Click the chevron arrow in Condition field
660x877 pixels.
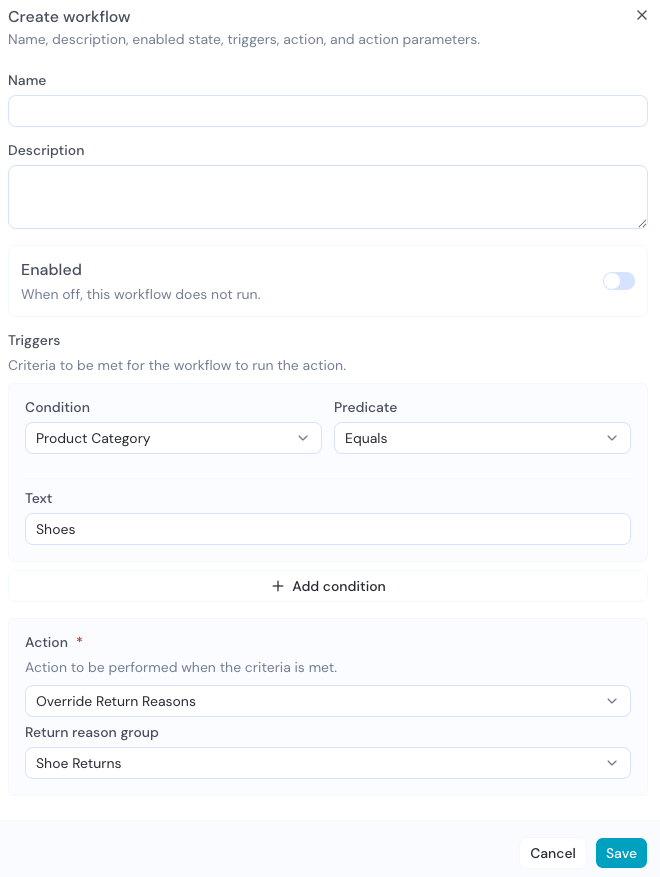[303, 438]
